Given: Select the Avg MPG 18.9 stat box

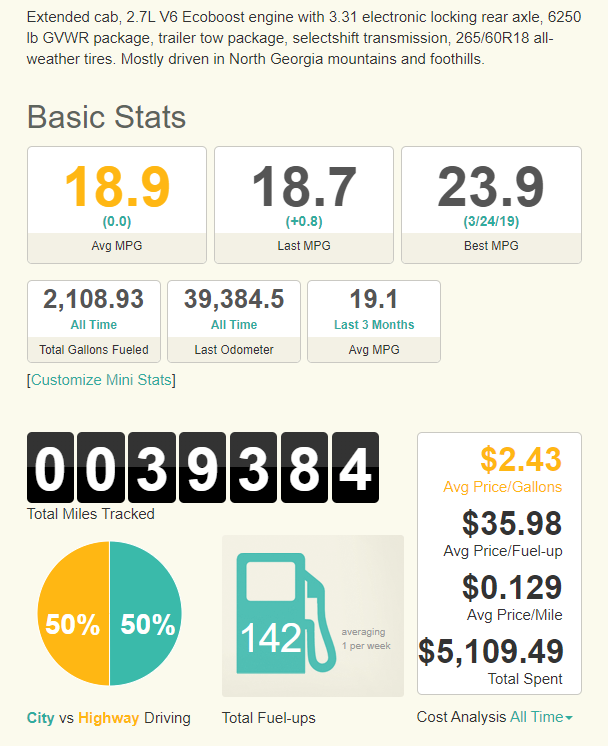Looking at the screenshot, I should pyautogui.click(x=117, y=204).
